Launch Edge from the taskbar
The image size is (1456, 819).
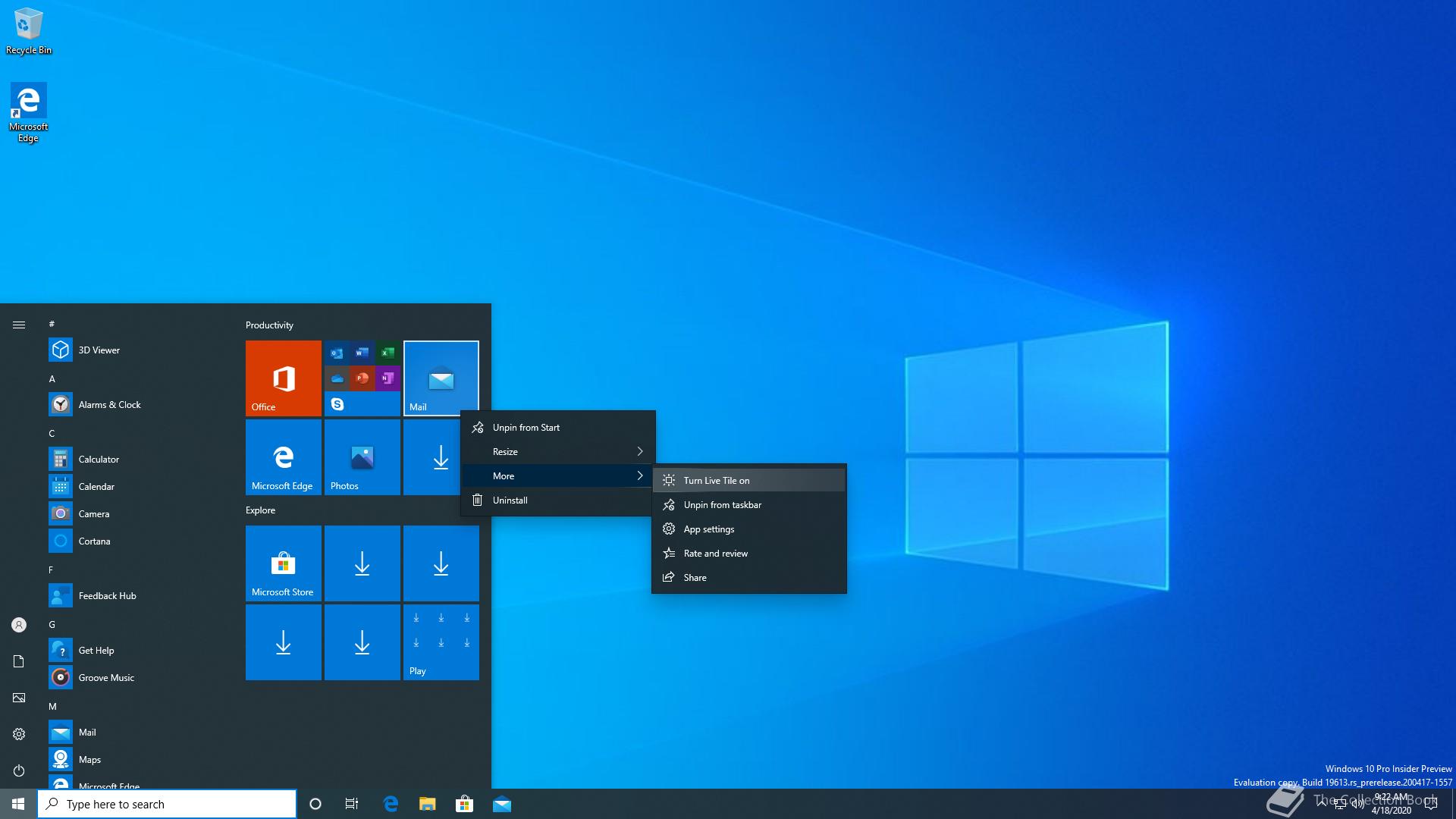tap(391, 804)
